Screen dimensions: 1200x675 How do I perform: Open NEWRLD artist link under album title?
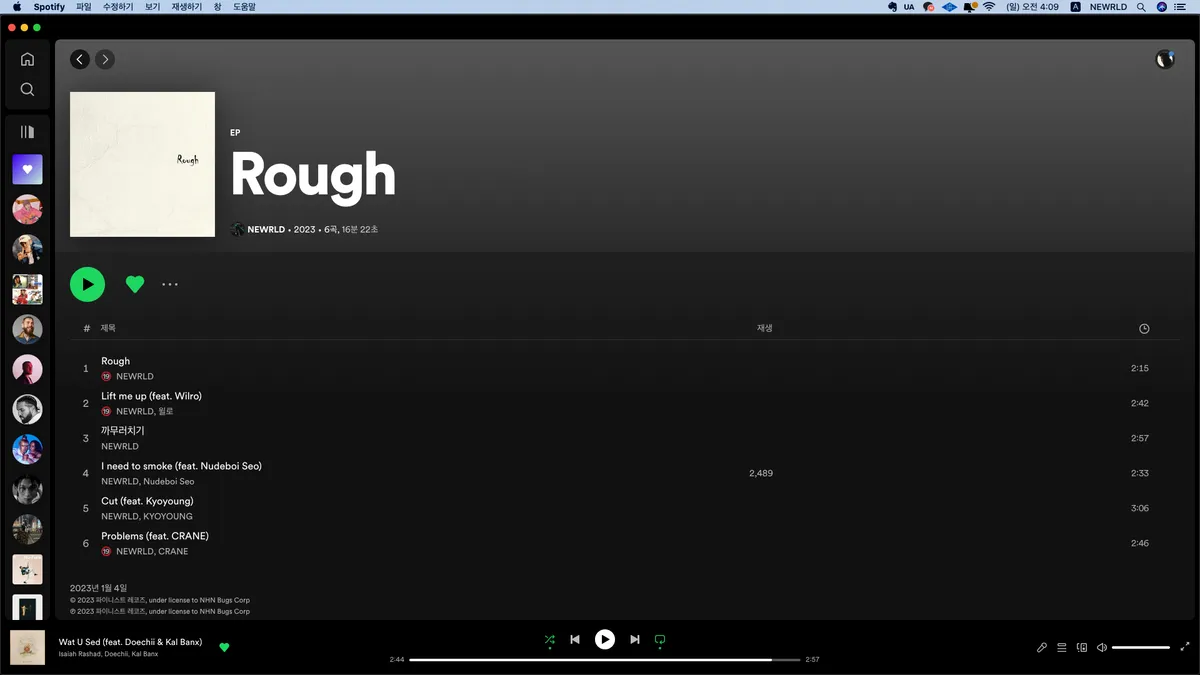click(266, 230)
